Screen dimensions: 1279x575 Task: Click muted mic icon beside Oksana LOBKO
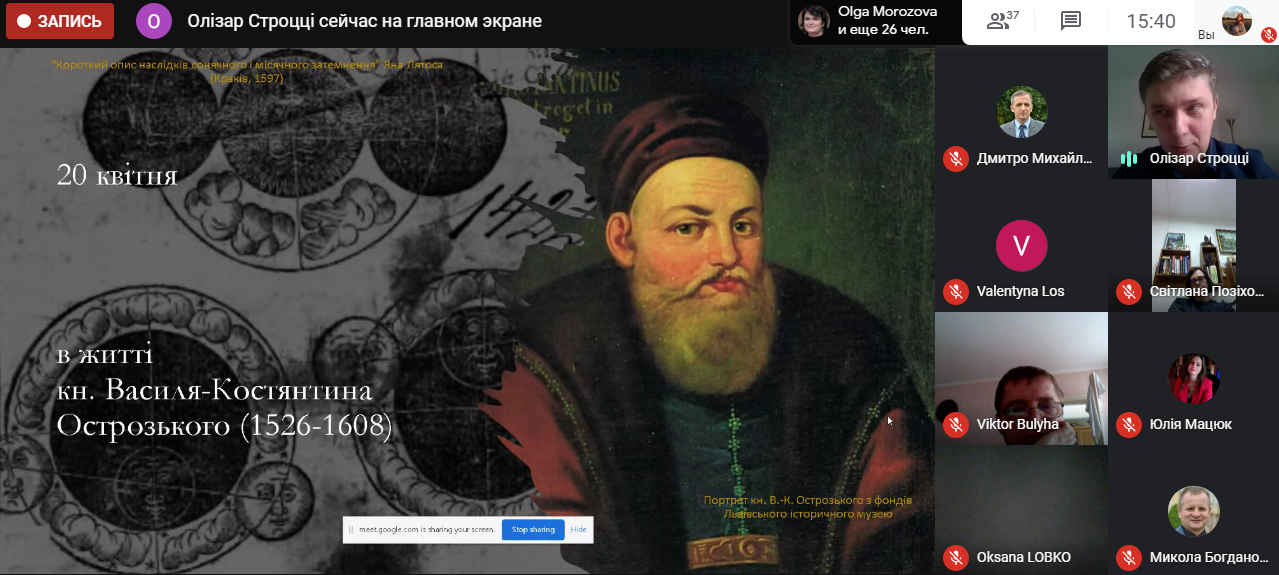click(955, 557)
